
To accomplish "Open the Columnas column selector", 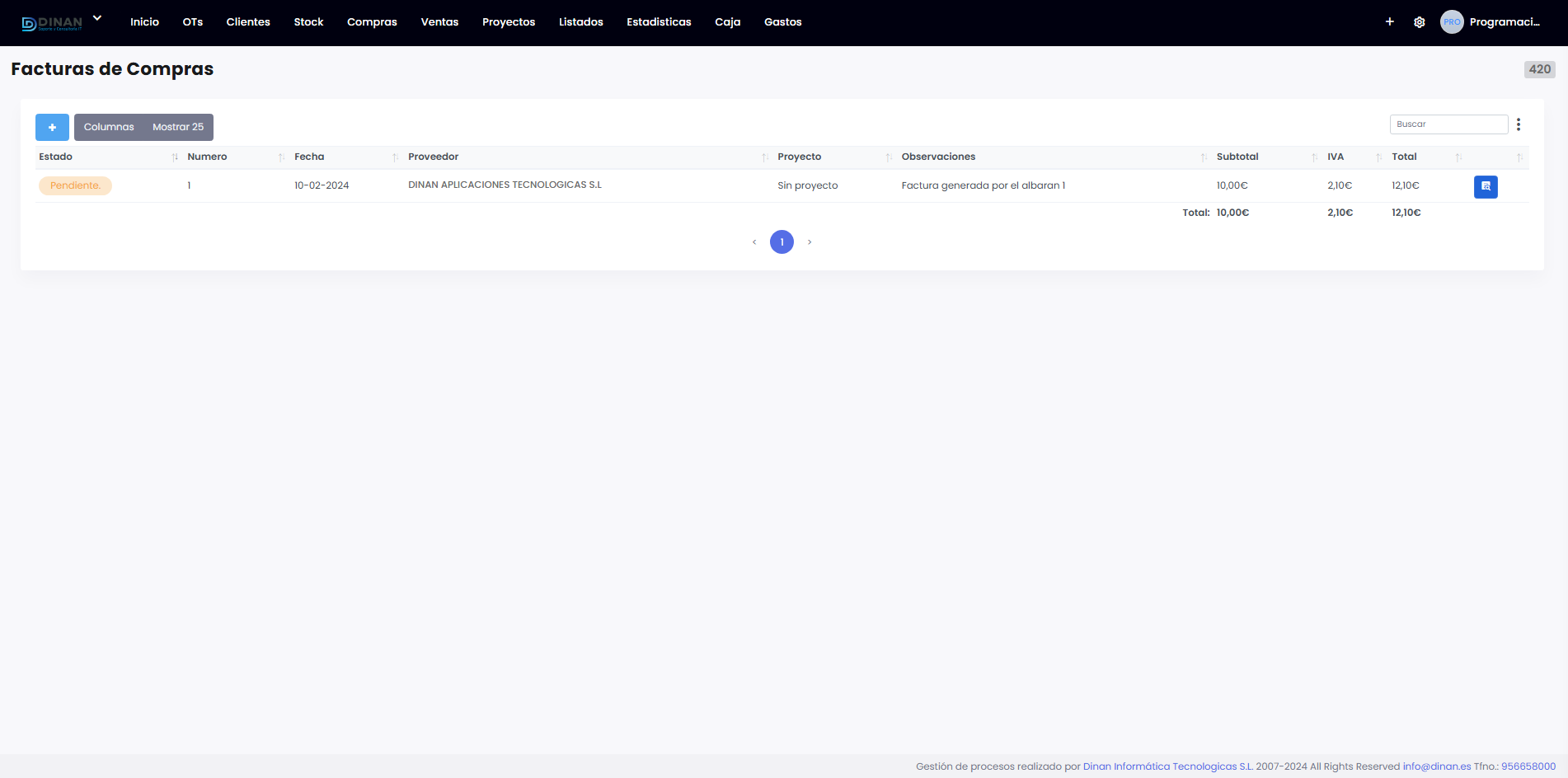I will coord(109,127).
